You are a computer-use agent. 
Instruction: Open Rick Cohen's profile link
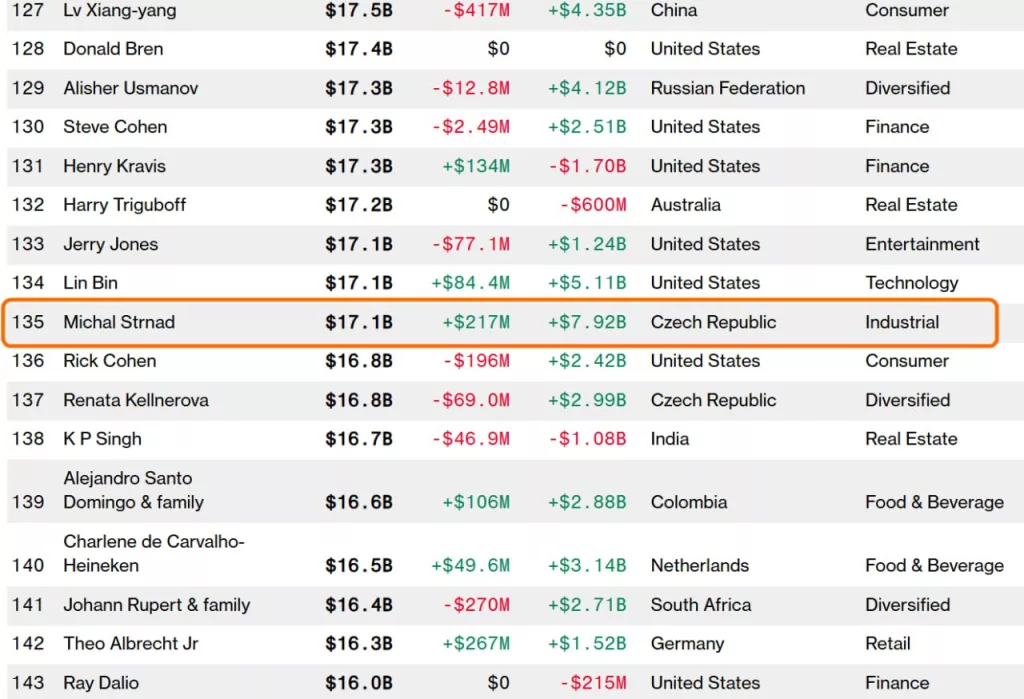click(110, 361)
